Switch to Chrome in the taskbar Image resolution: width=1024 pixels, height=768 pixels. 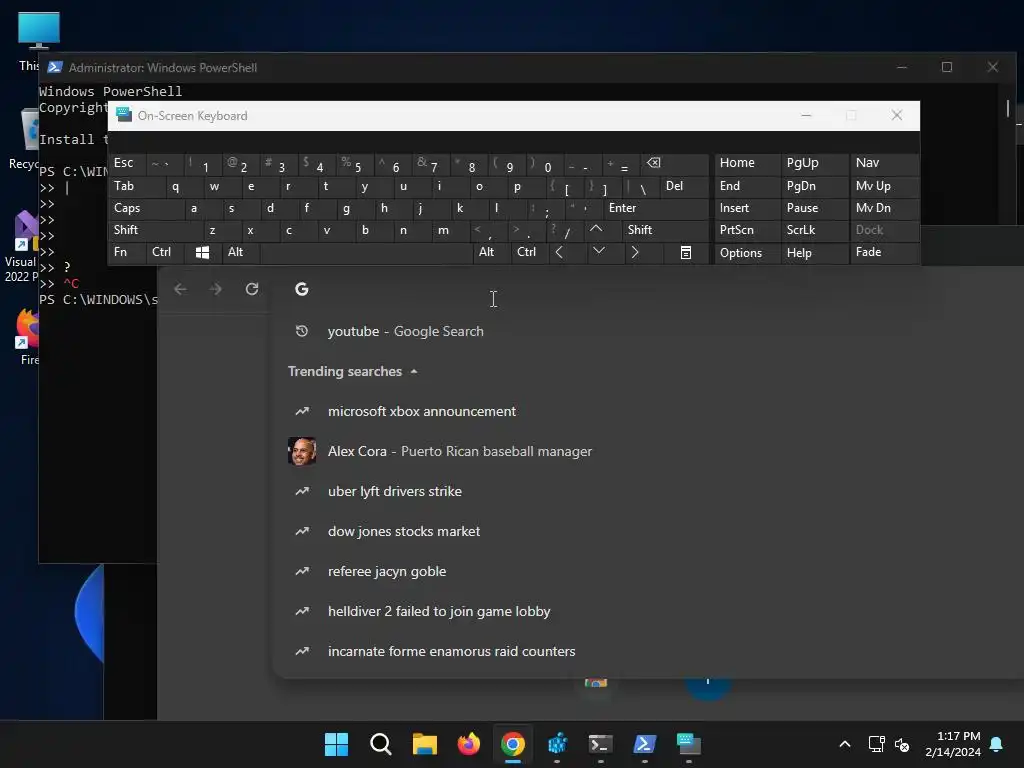click(513, 744)
